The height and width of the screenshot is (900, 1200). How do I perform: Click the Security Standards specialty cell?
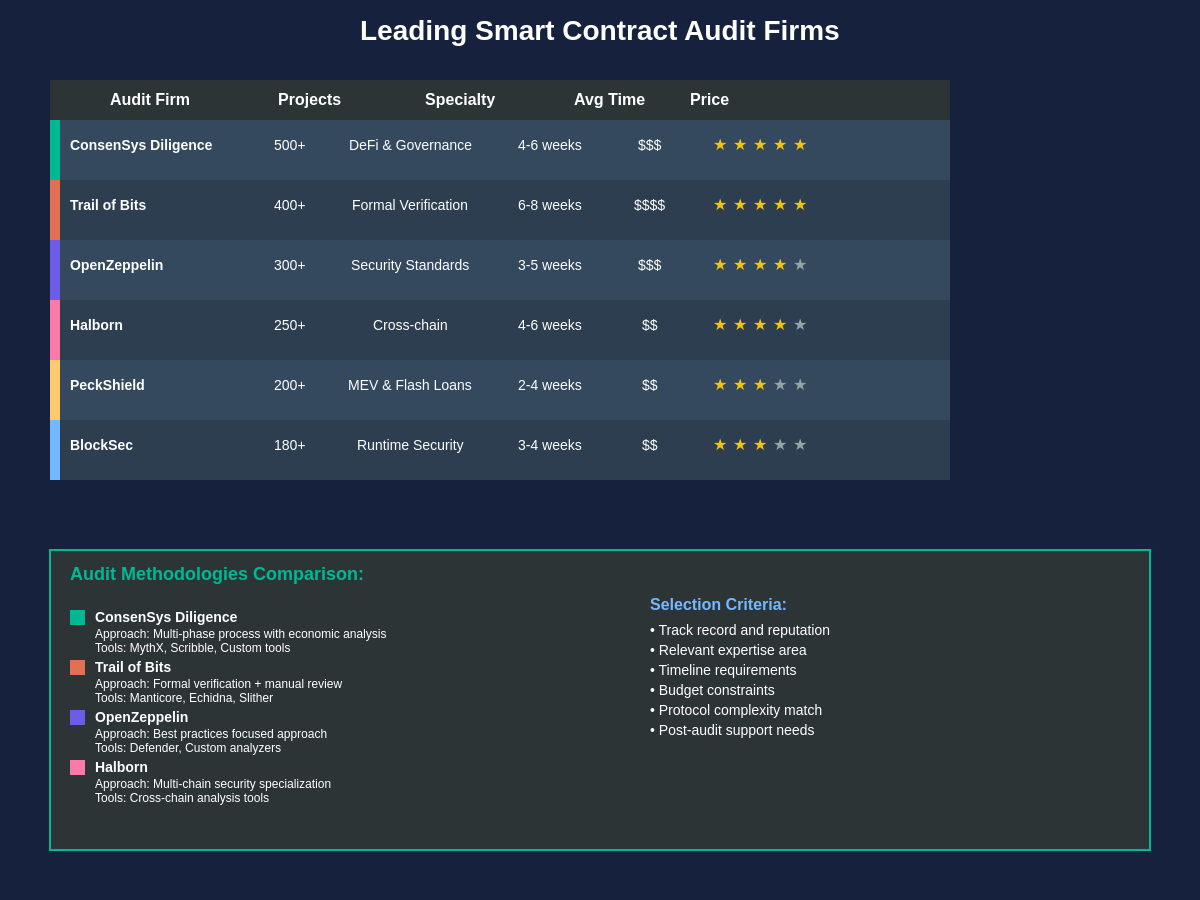[x=410, y=265]
